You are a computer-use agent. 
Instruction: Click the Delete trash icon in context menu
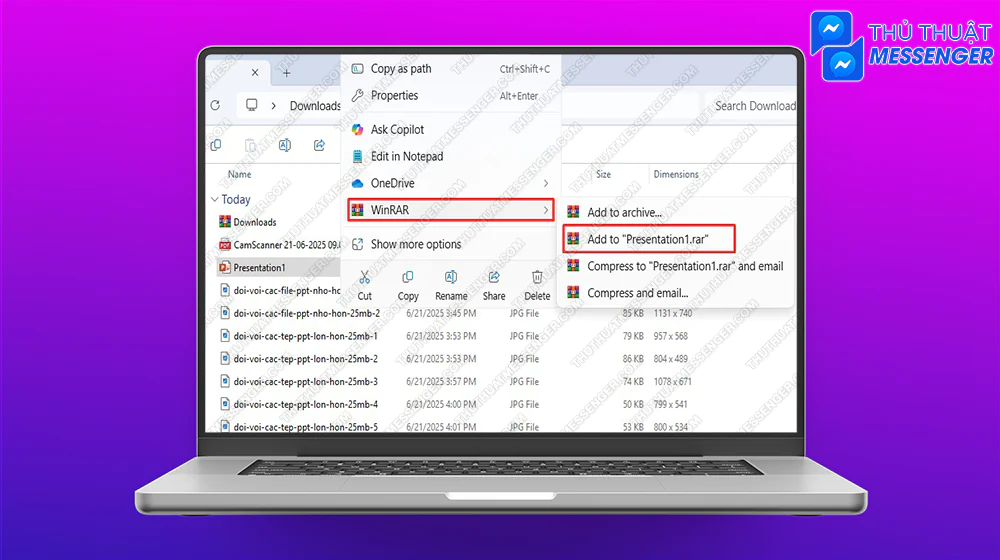pyautogui.click(x=537, y=277)
